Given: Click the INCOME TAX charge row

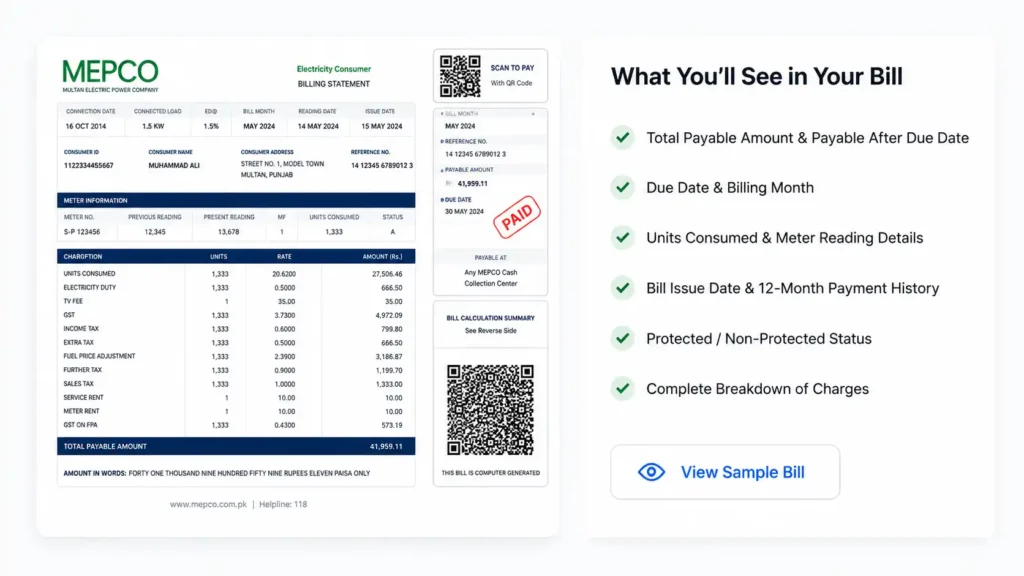Looking at the screenshot, I should tap(236, 328).
